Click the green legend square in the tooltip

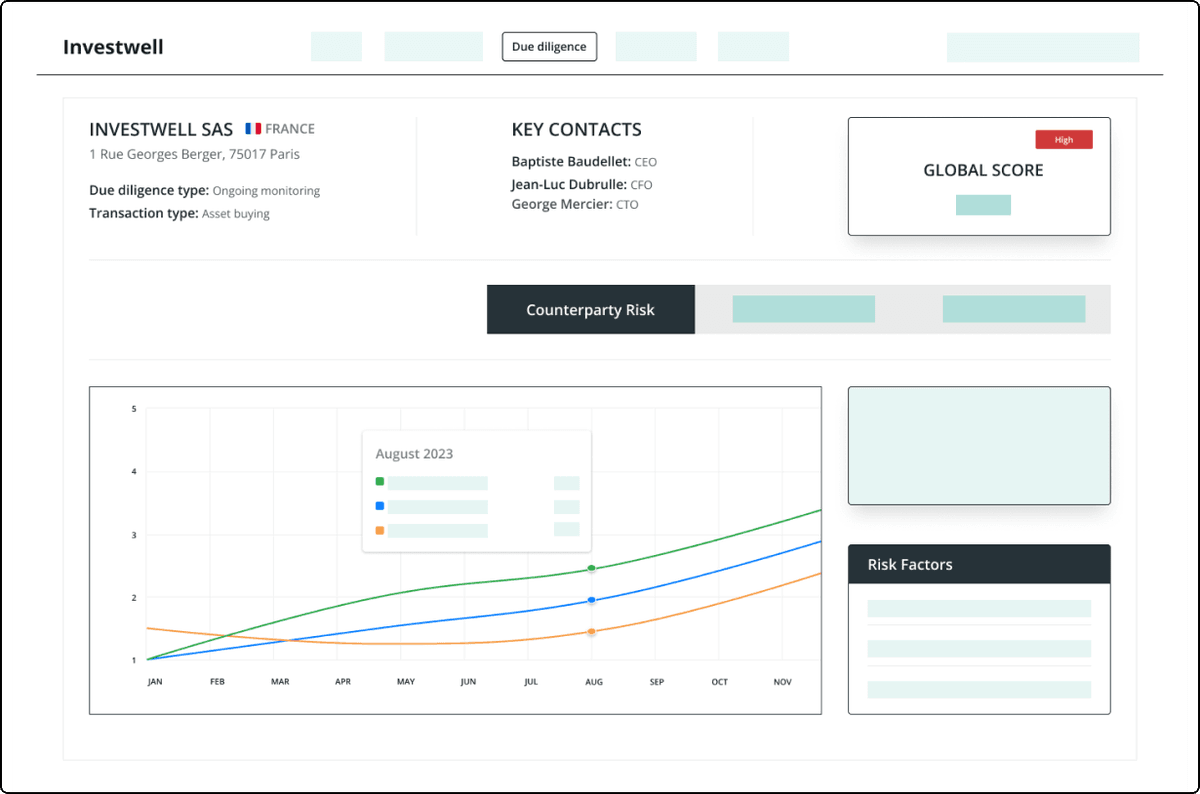point(380,482)
